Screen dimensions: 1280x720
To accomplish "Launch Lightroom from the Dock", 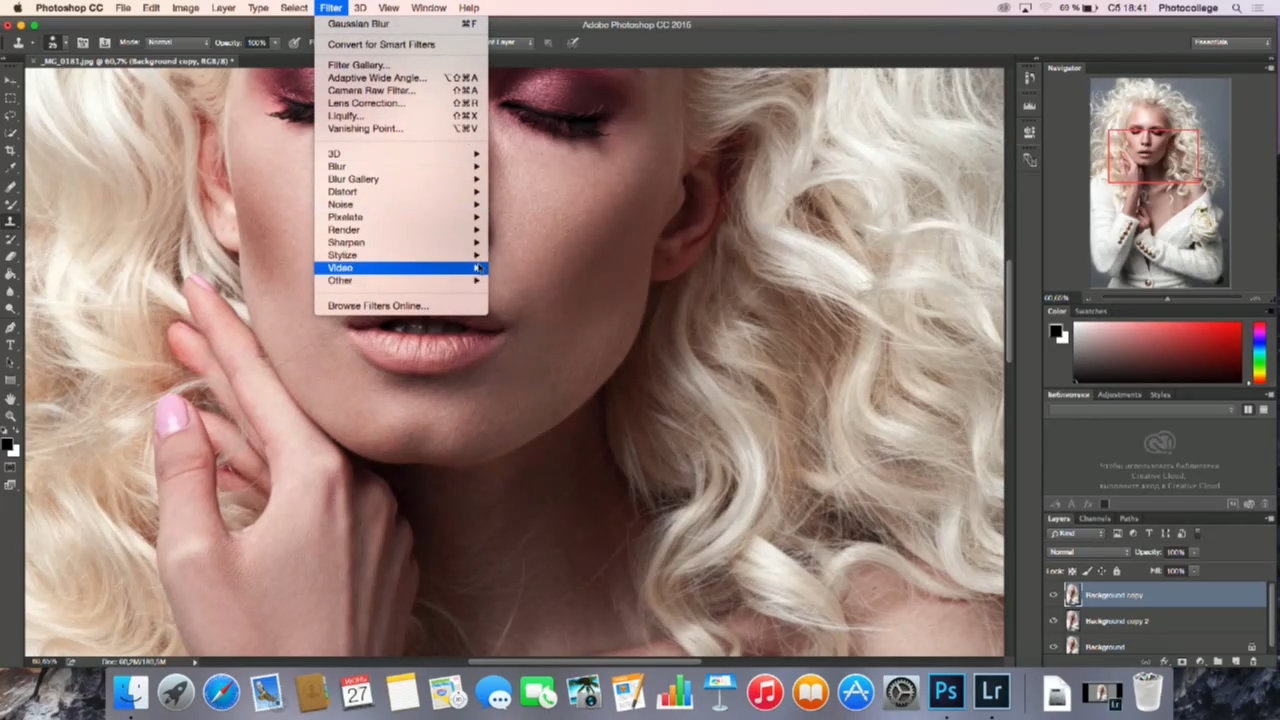I will pos(991,692).
